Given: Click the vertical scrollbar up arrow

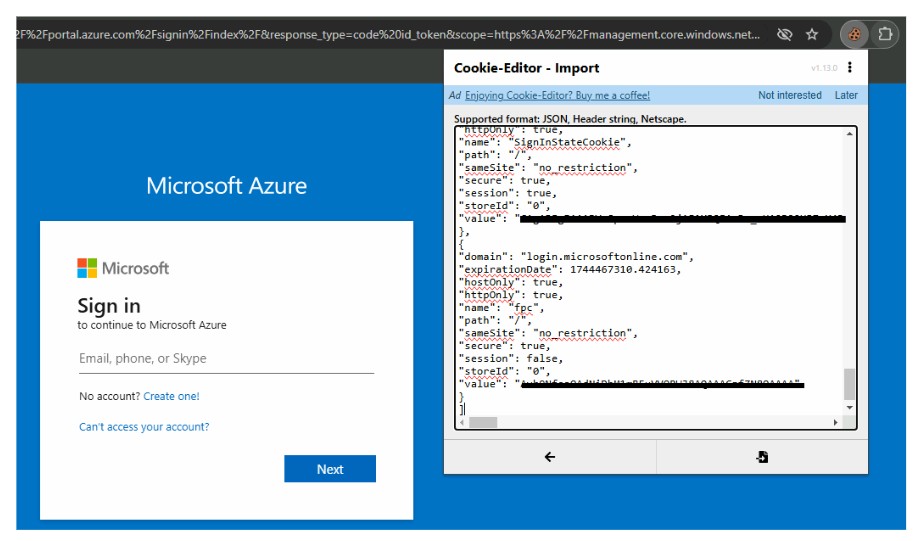Looking at the screenshot, I should click(850, 134).
